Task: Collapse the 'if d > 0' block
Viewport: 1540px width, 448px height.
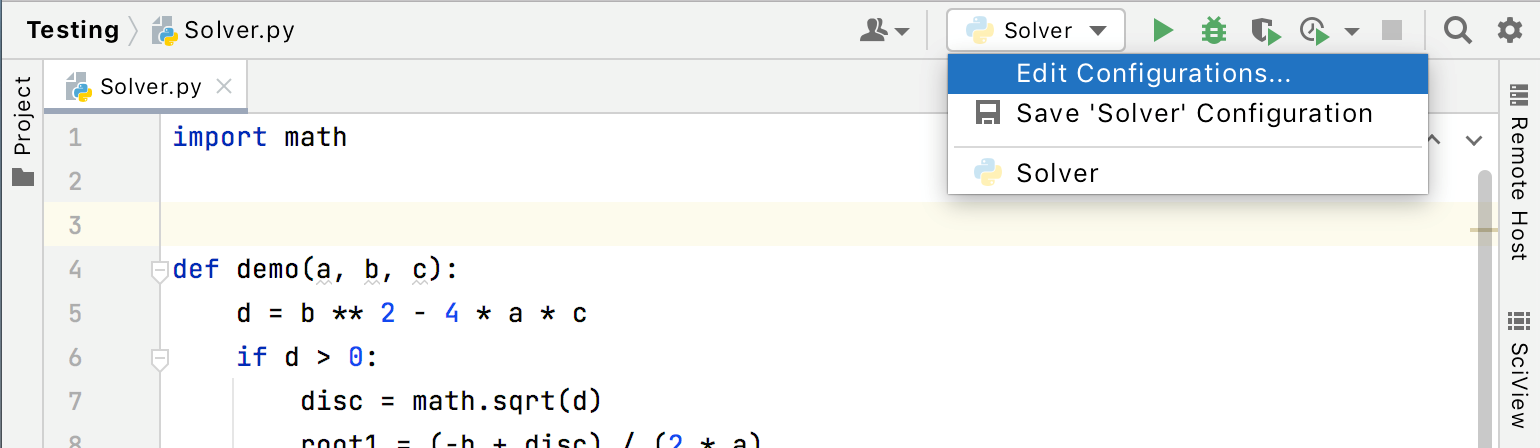Action: click(159, 357)
